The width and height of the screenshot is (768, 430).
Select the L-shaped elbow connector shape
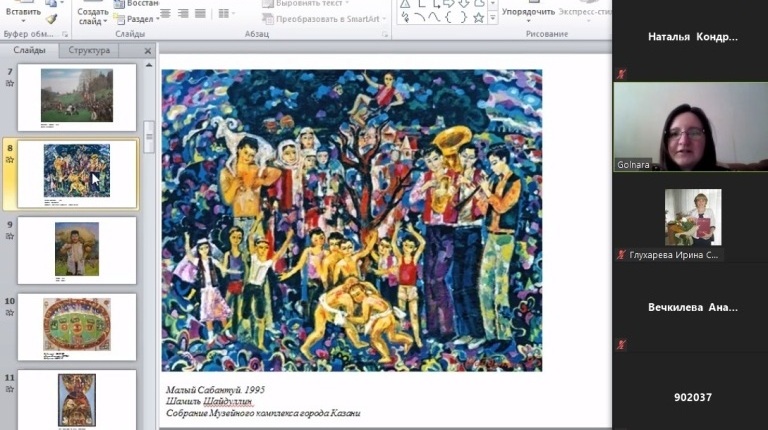pyautogui.click(x=420, y=4)
